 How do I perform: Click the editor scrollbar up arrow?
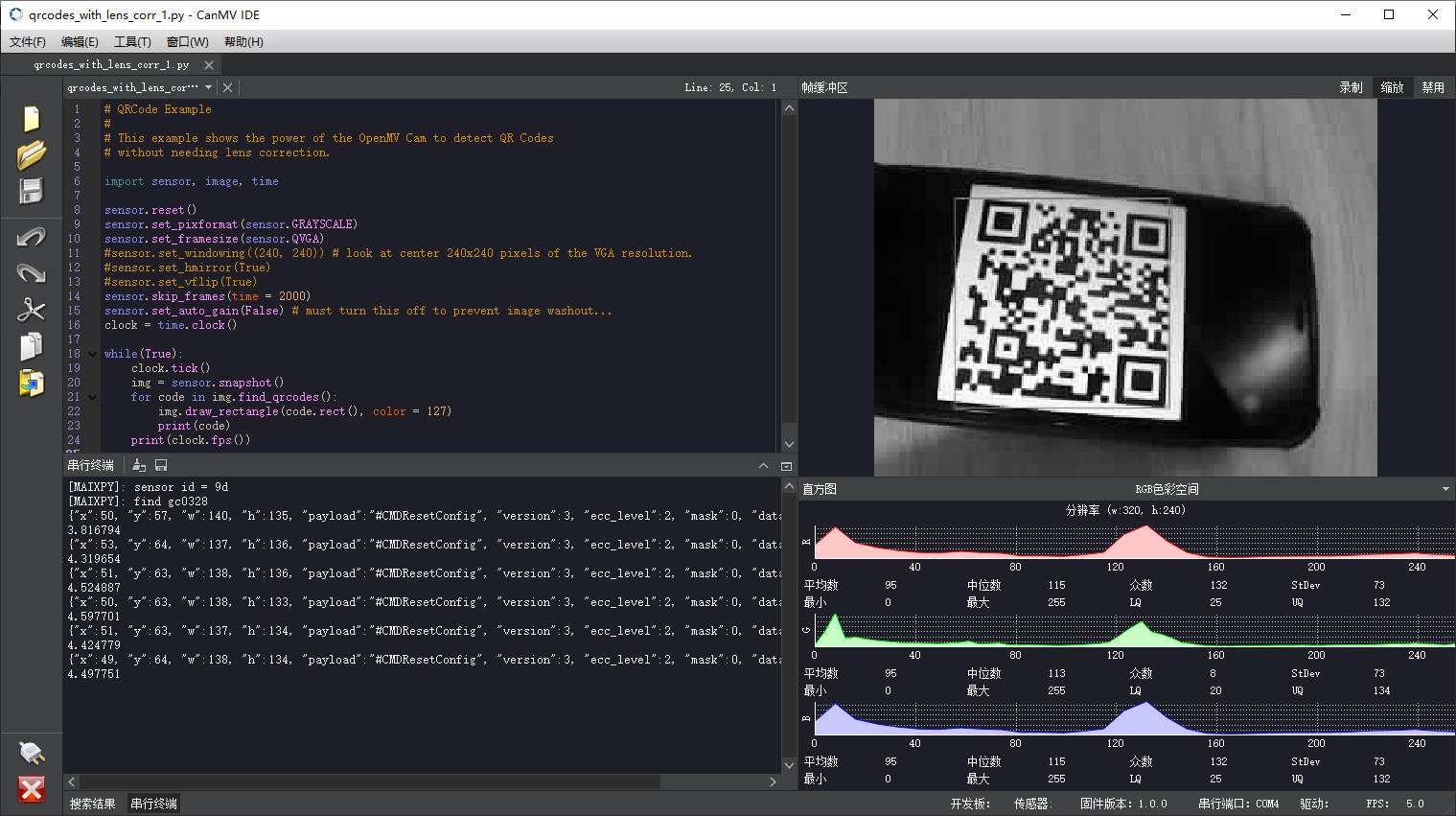(x=789, y=108)
